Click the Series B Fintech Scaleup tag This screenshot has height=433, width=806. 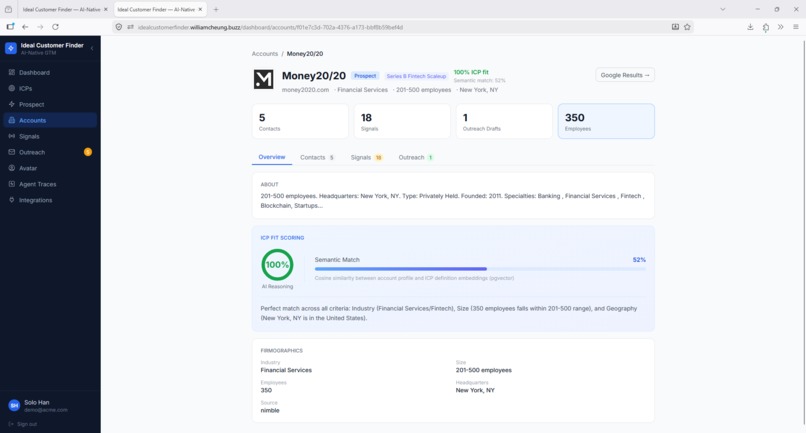click(416, 76)
